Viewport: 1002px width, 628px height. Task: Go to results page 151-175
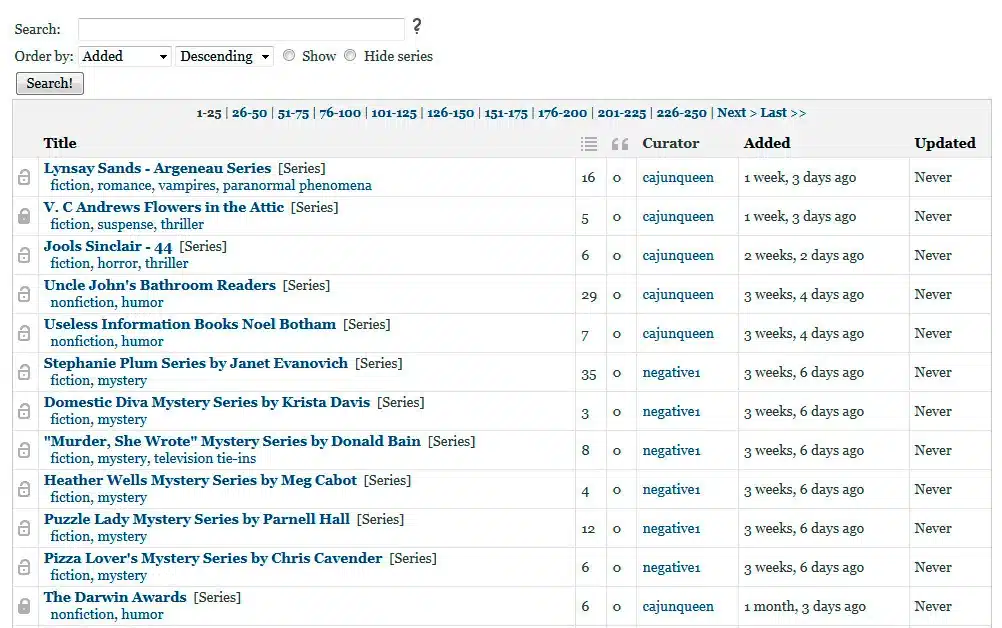pos(506,113)
